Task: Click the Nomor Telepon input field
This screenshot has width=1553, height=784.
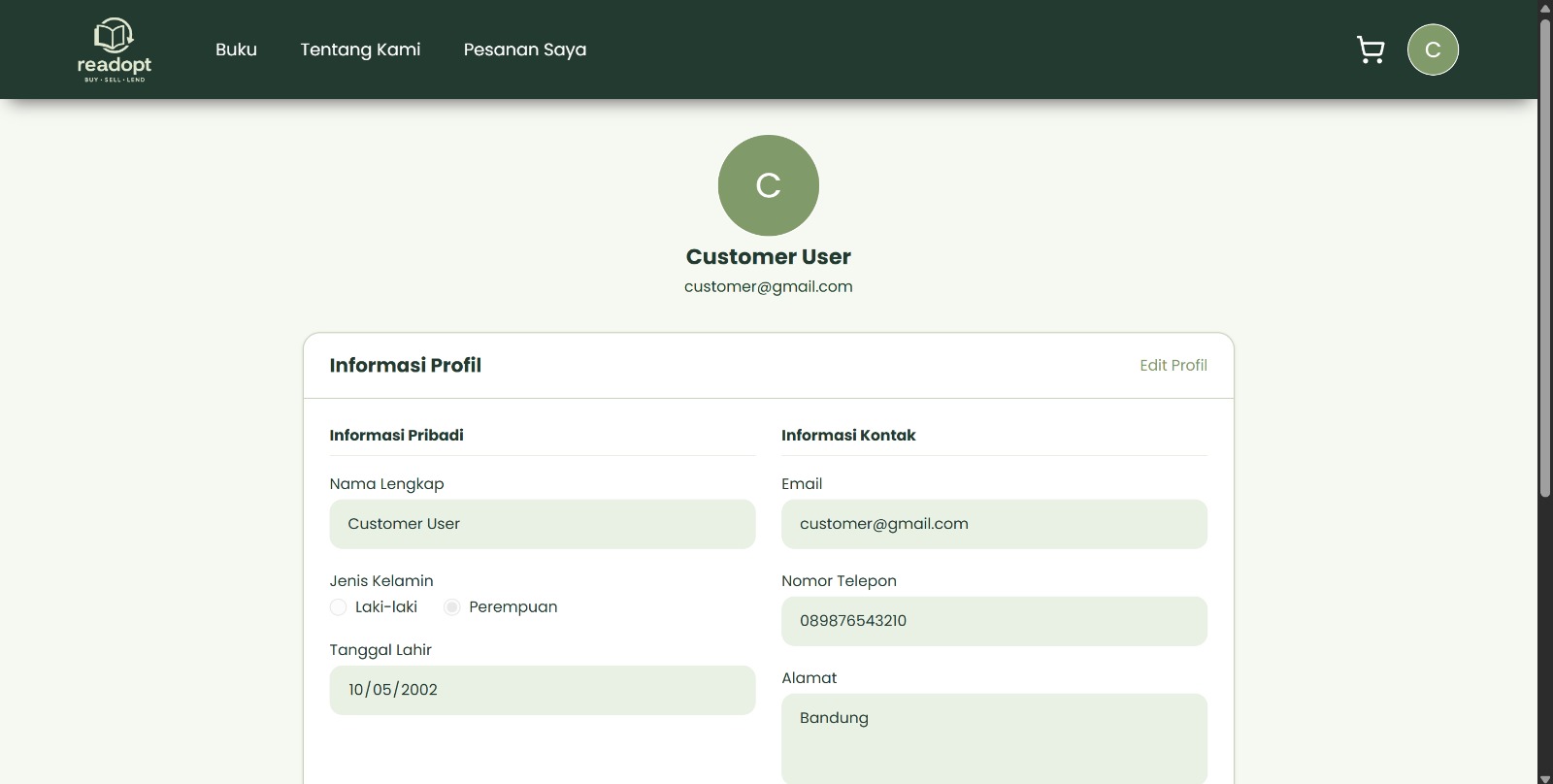Action: tap(994, 621)
